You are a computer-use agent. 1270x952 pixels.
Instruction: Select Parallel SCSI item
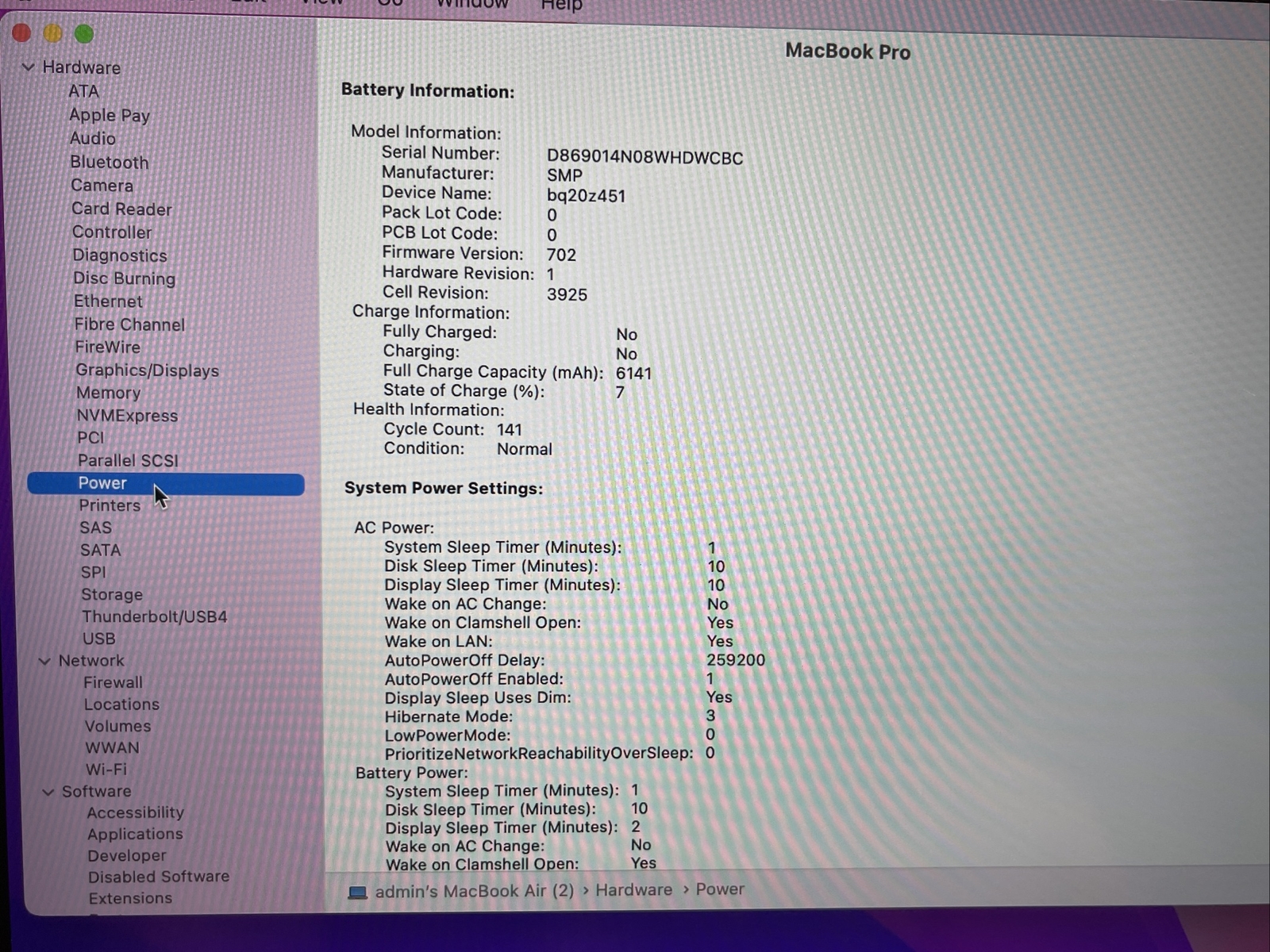point(128,460)
